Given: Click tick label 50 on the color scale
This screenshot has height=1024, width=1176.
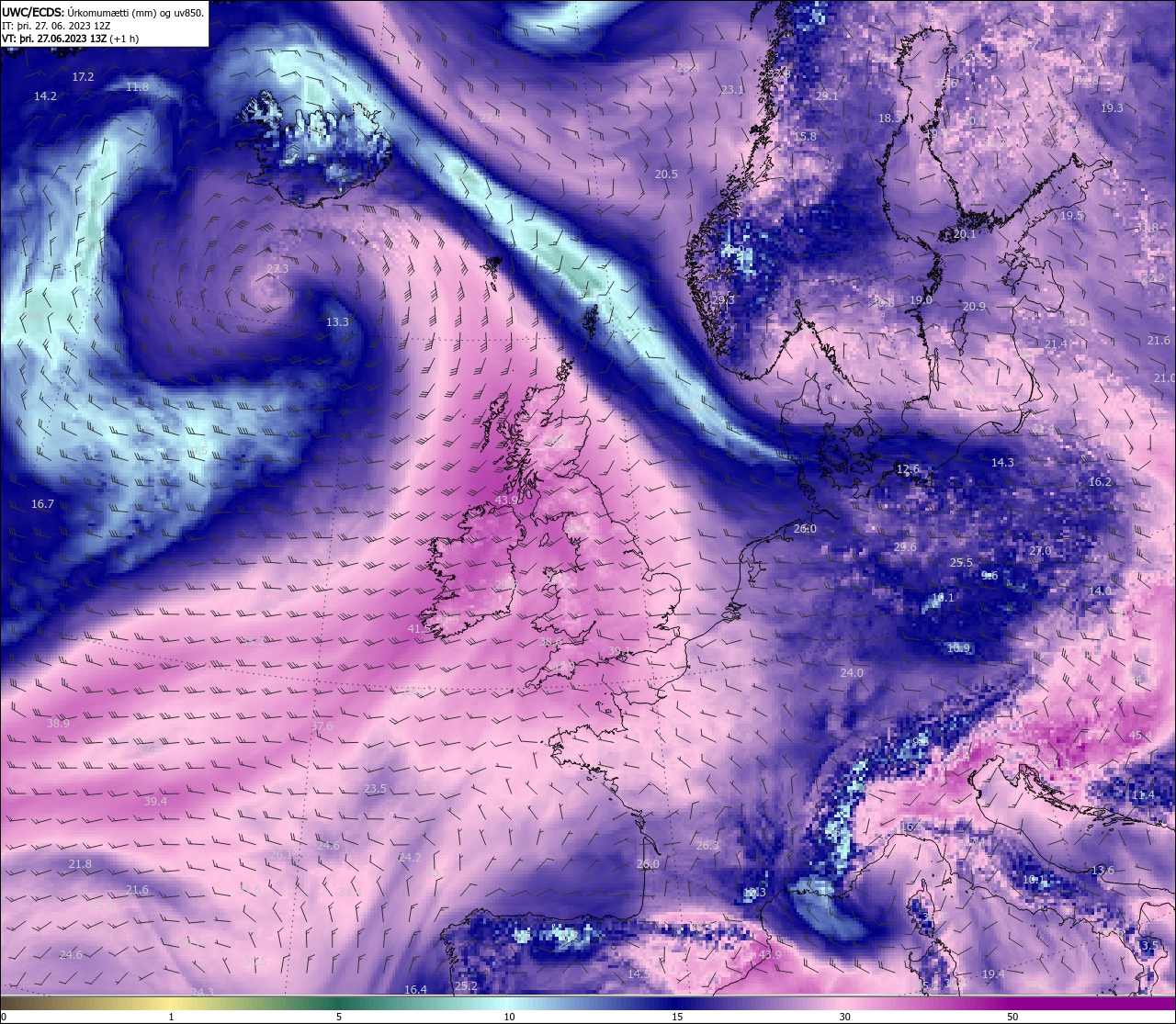Looking at the screenshot, I should point(1012,1017).
